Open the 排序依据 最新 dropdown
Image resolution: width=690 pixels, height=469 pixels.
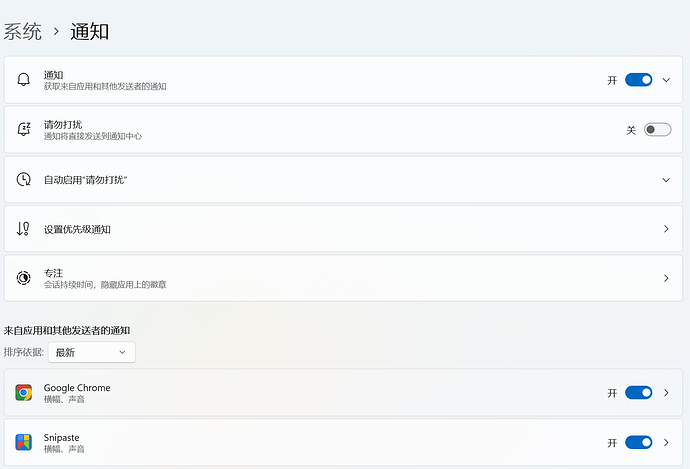(92, 352)
